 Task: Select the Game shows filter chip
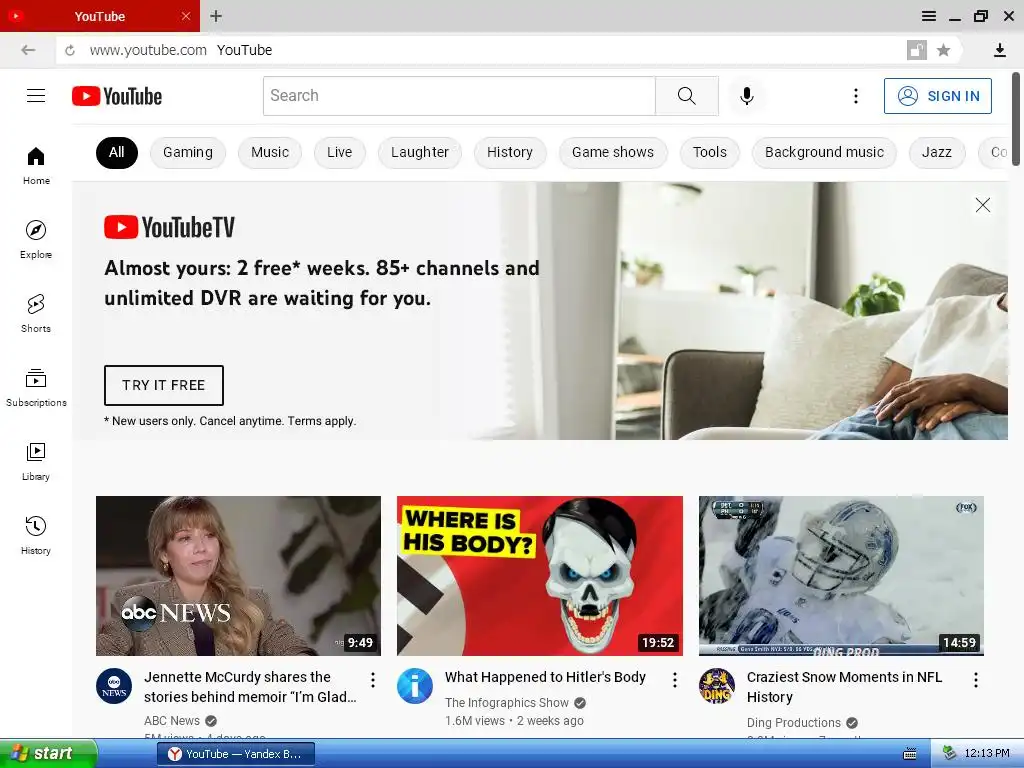click(613, 153)
